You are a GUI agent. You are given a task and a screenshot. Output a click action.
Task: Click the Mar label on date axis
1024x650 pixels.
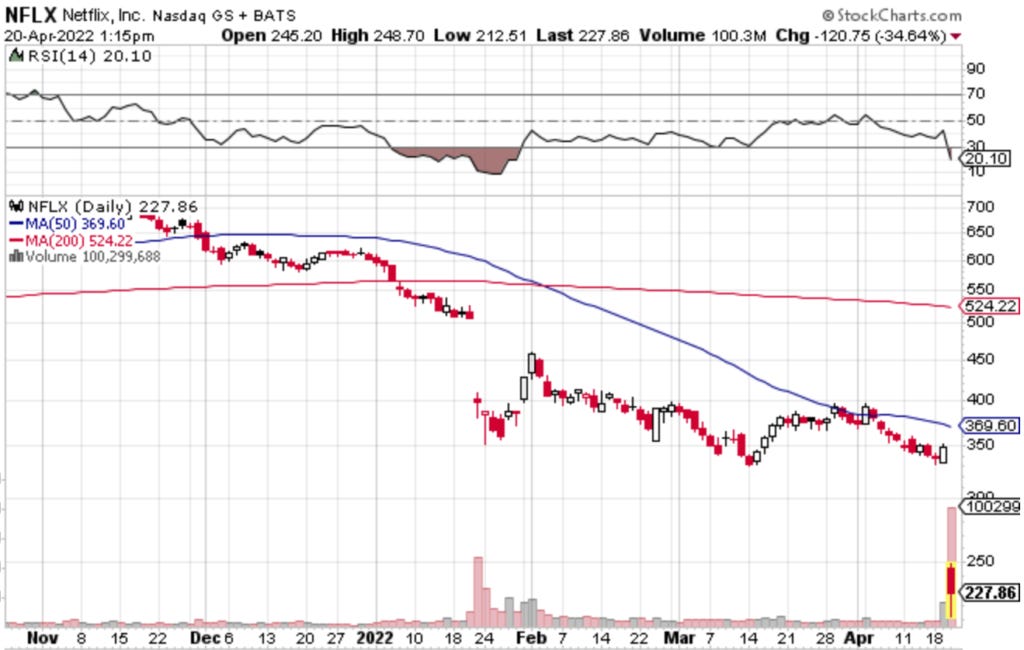pos(679,638)
